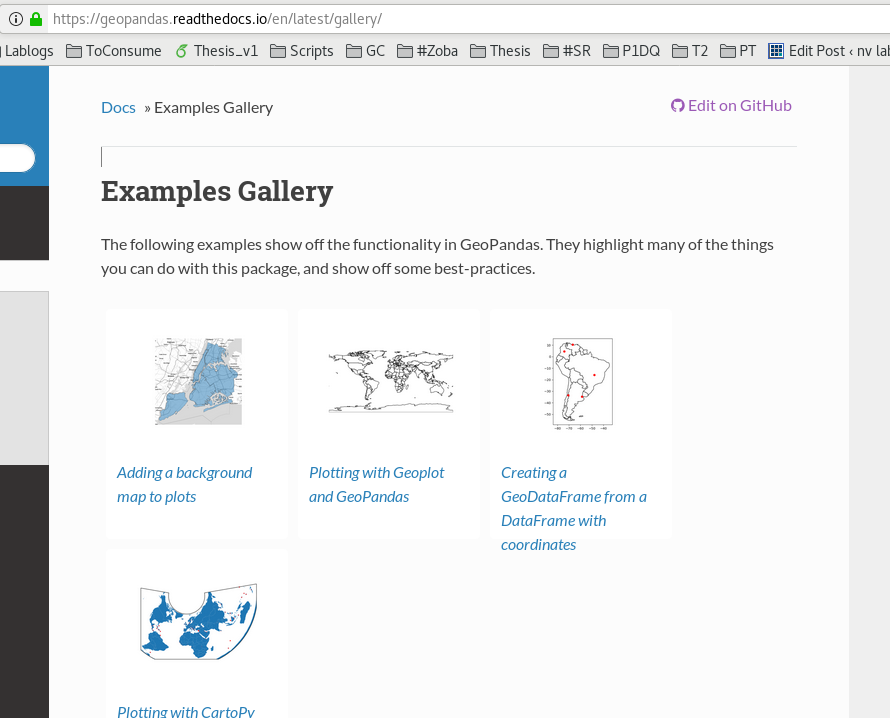Open the Lablogs item on the bookmarks bar

coord(27,50)
